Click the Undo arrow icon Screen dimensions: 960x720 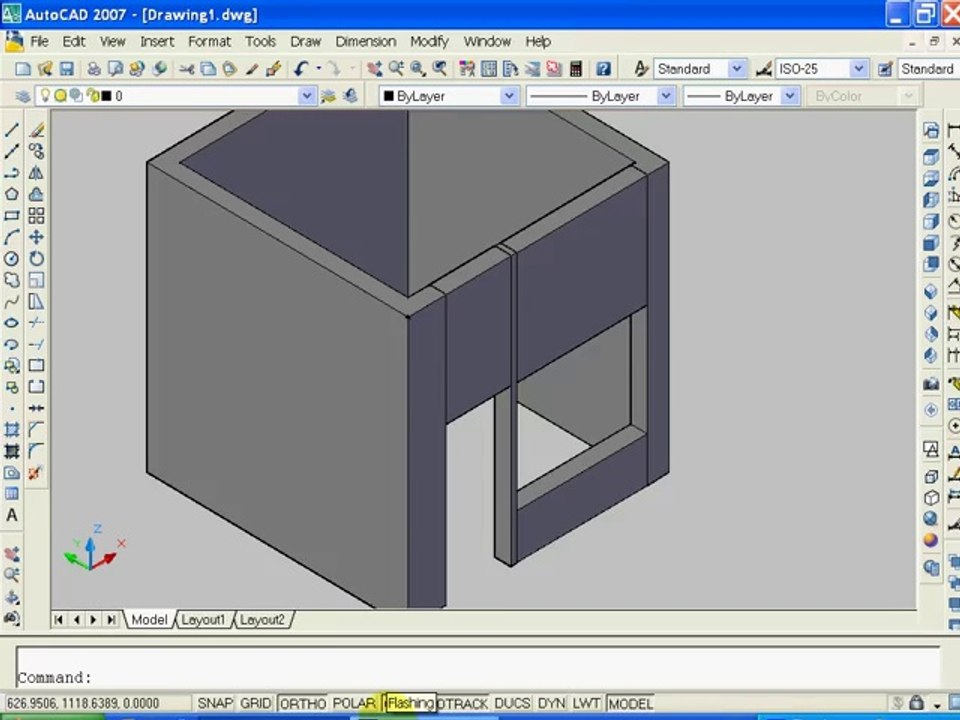click(x=301, y=69)
